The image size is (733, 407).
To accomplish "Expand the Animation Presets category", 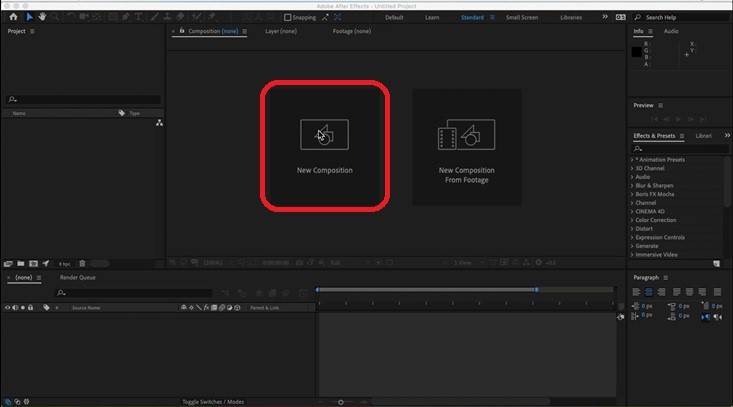I will pos(632,160).
